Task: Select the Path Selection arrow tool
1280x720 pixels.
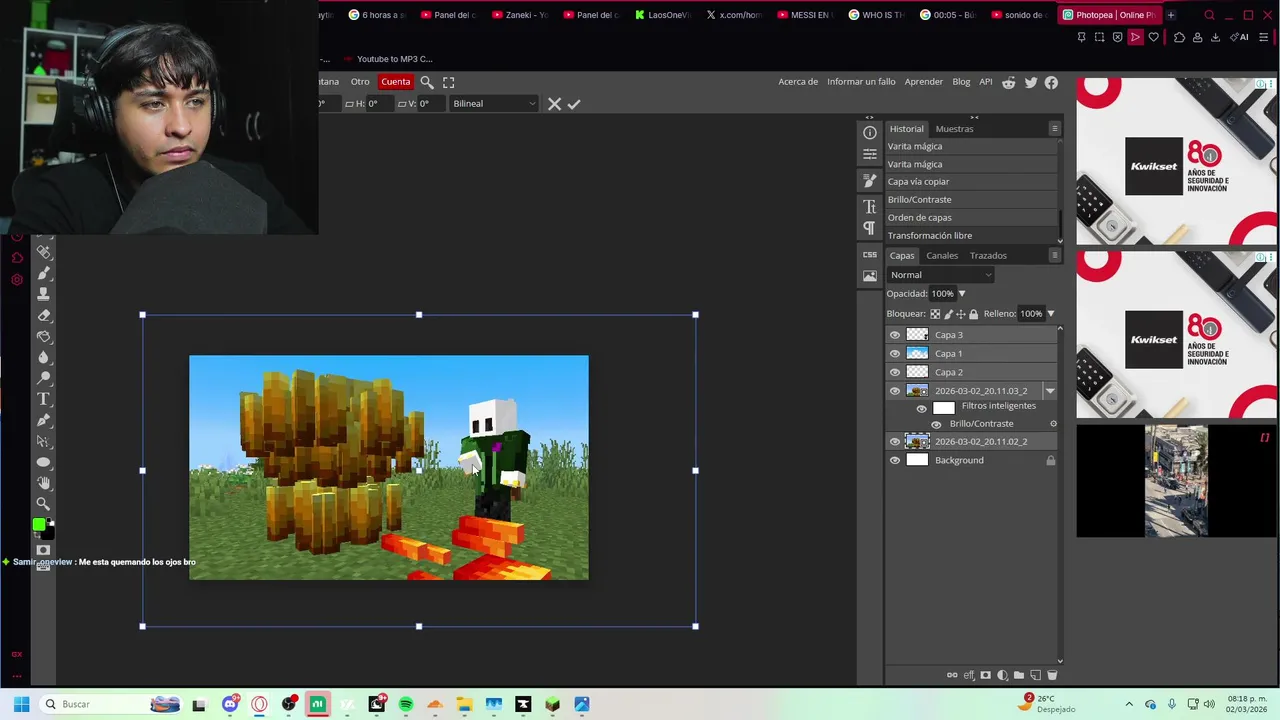Action: [44, 441]
